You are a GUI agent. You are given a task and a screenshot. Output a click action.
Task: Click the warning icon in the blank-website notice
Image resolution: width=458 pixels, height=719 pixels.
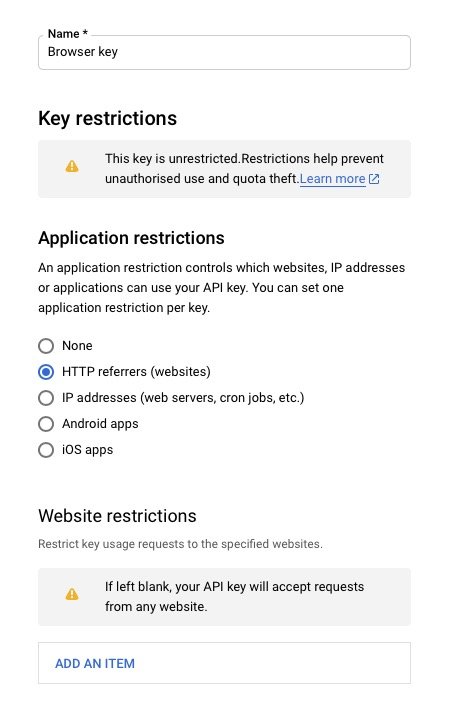click(x=72, y=595)
